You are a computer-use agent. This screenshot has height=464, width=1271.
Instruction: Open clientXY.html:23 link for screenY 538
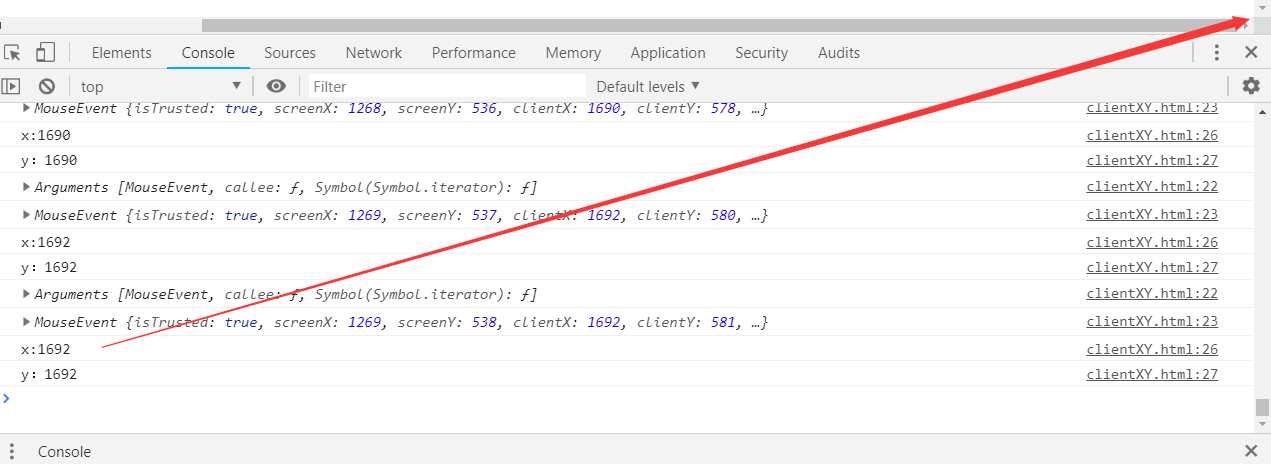pos(1152,322)
